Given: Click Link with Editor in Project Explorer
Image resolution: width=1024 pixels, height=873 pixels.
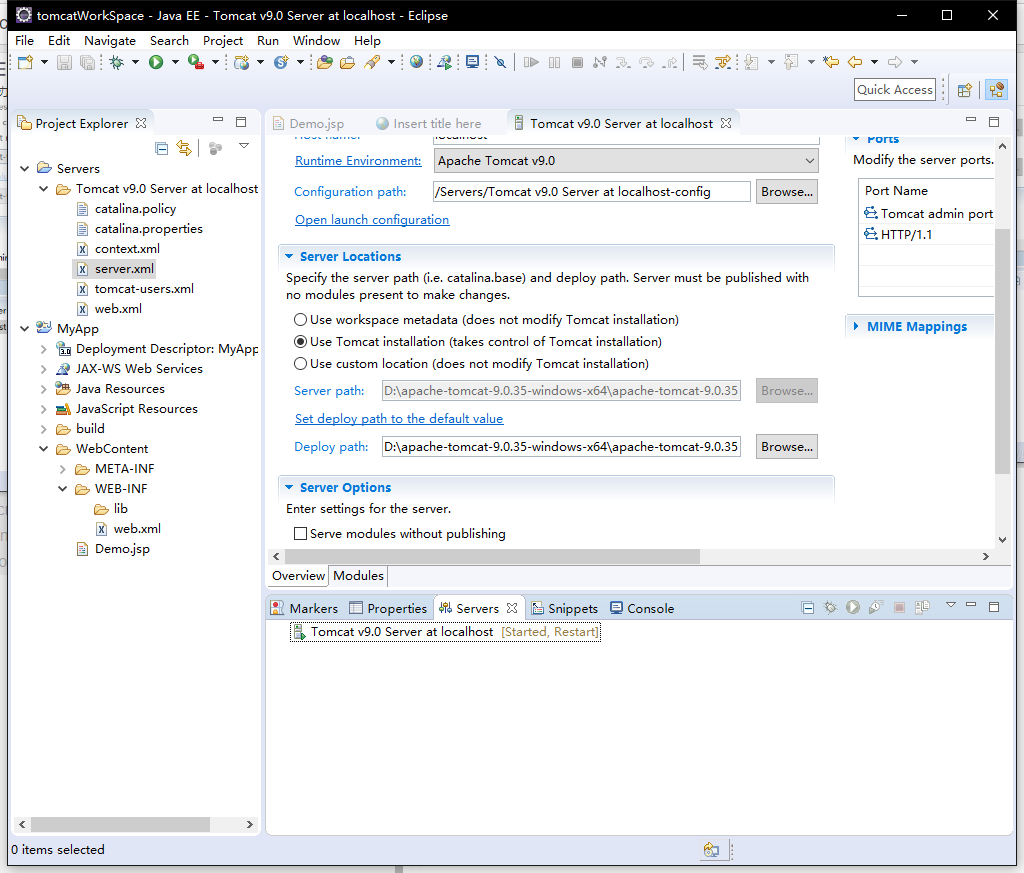Looking at the screenshot, I should (184, 148).
